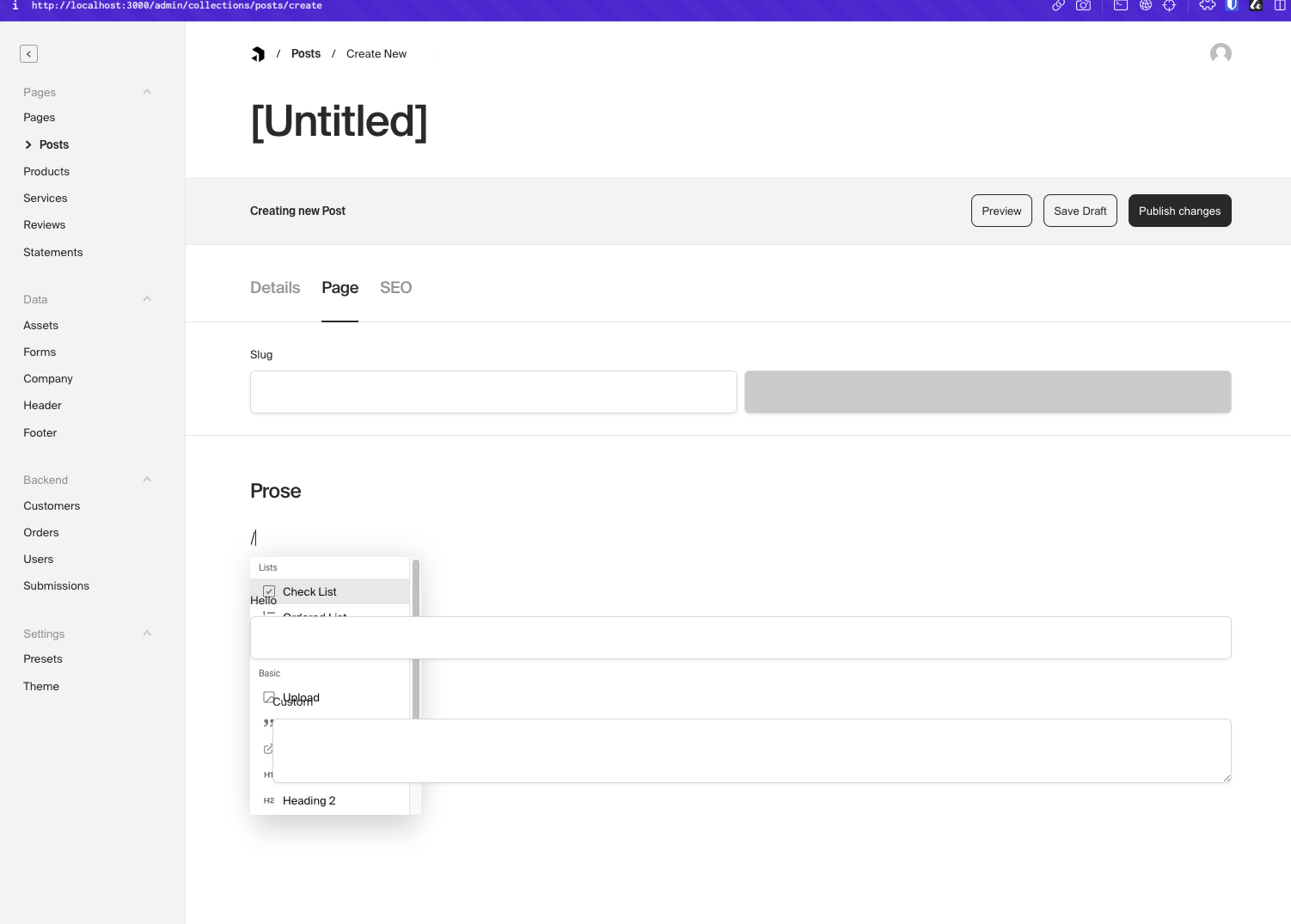1291x924 pixels.
Task: Click the terminal icon in the browser toolbar
Action: pyautogui.click(x=1120, y=6)
